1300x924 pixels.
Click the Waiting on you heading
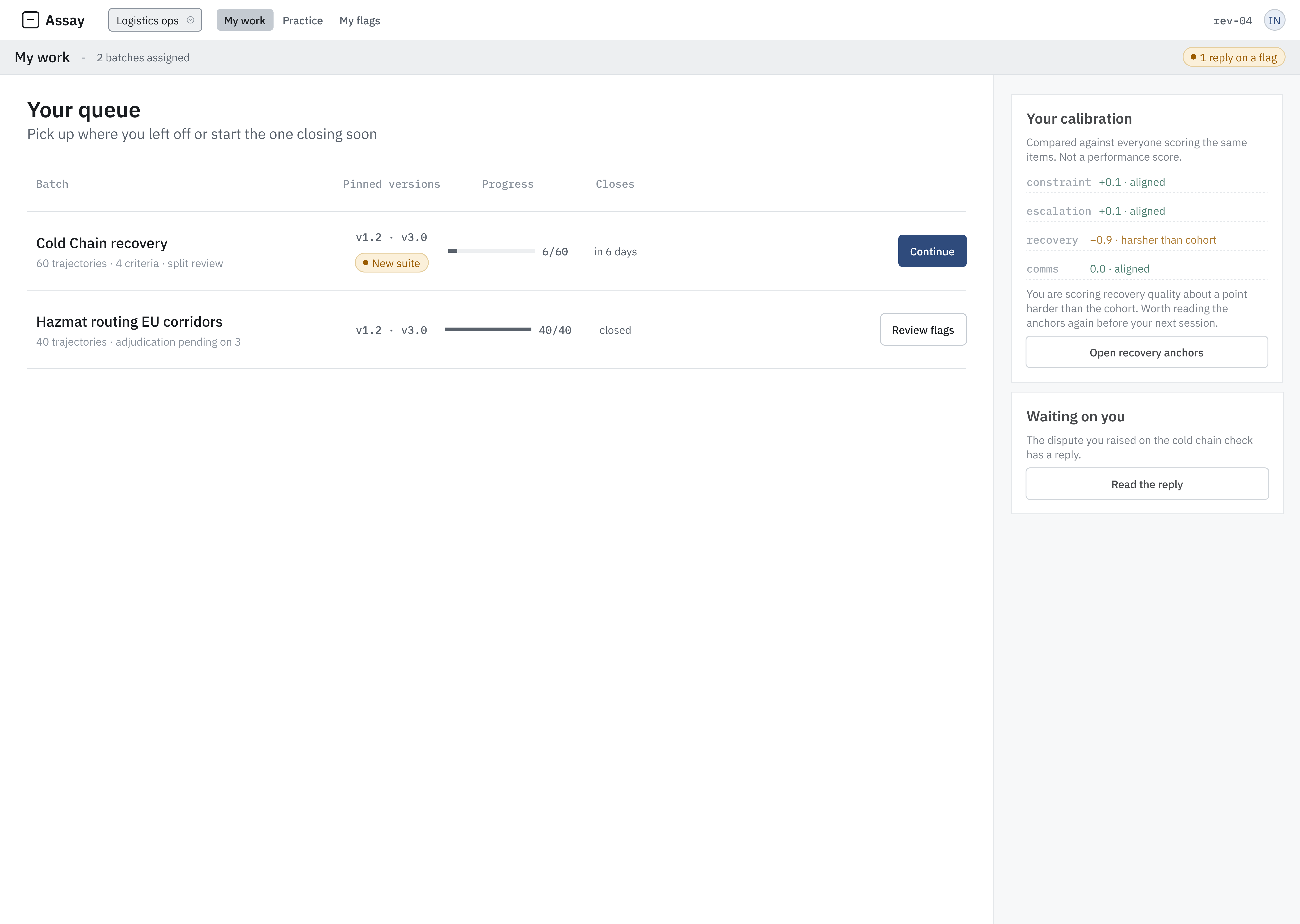click(1076, 416)
